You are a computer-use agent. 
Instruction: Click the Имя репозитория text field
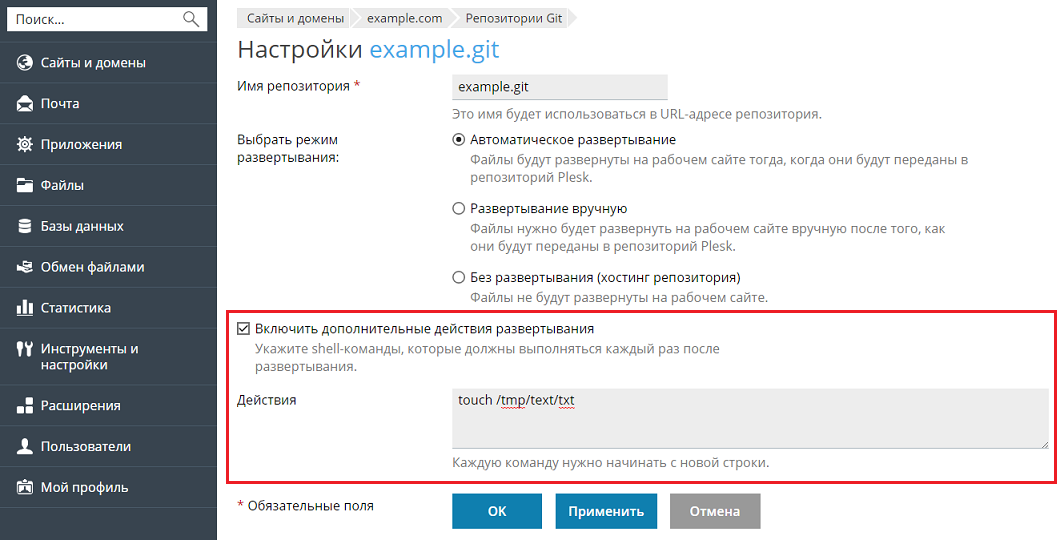(560, 87)
